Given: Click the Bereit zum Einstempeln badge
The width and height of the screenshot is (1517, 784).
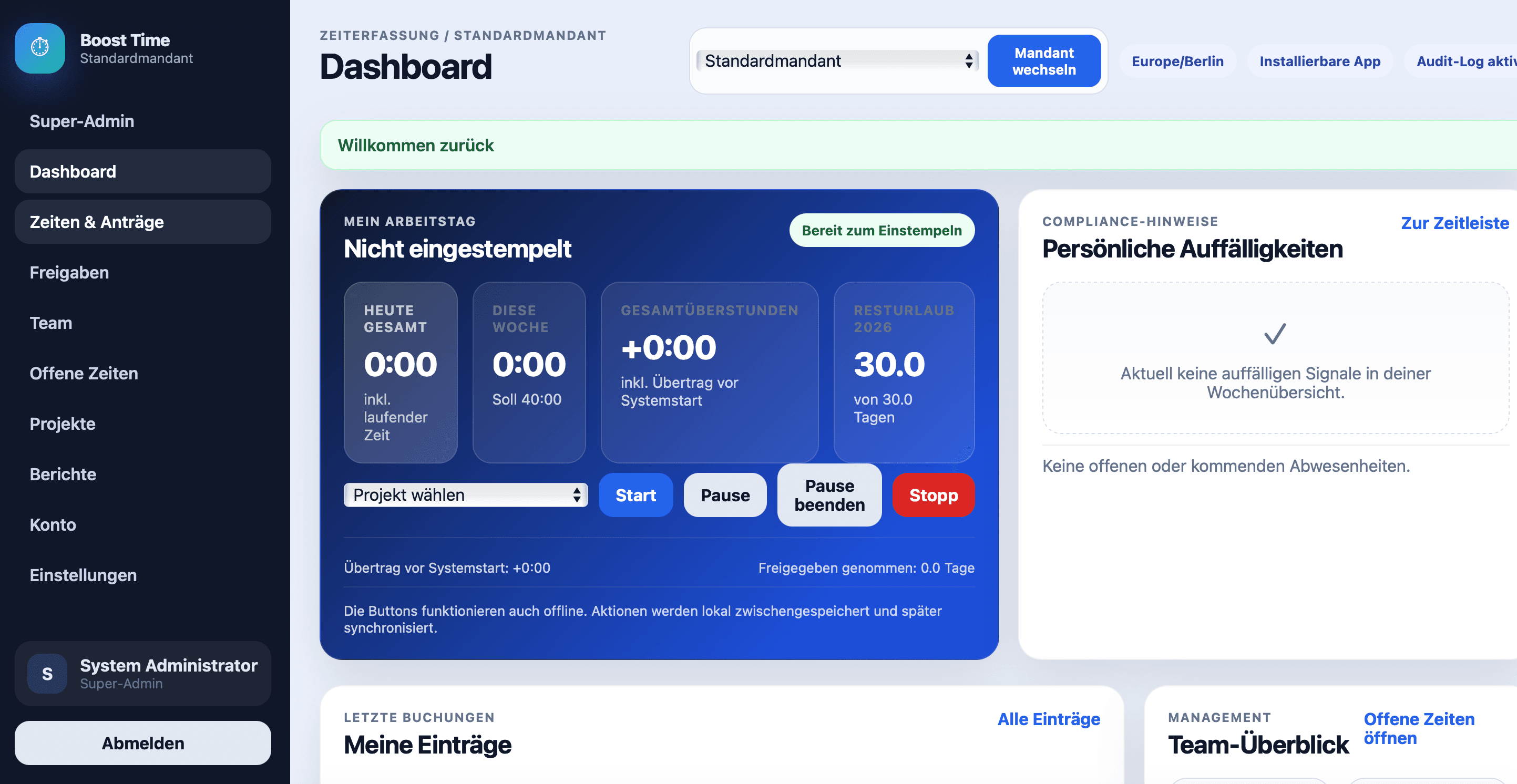Looking at the screenshot, I should [881, 230].
